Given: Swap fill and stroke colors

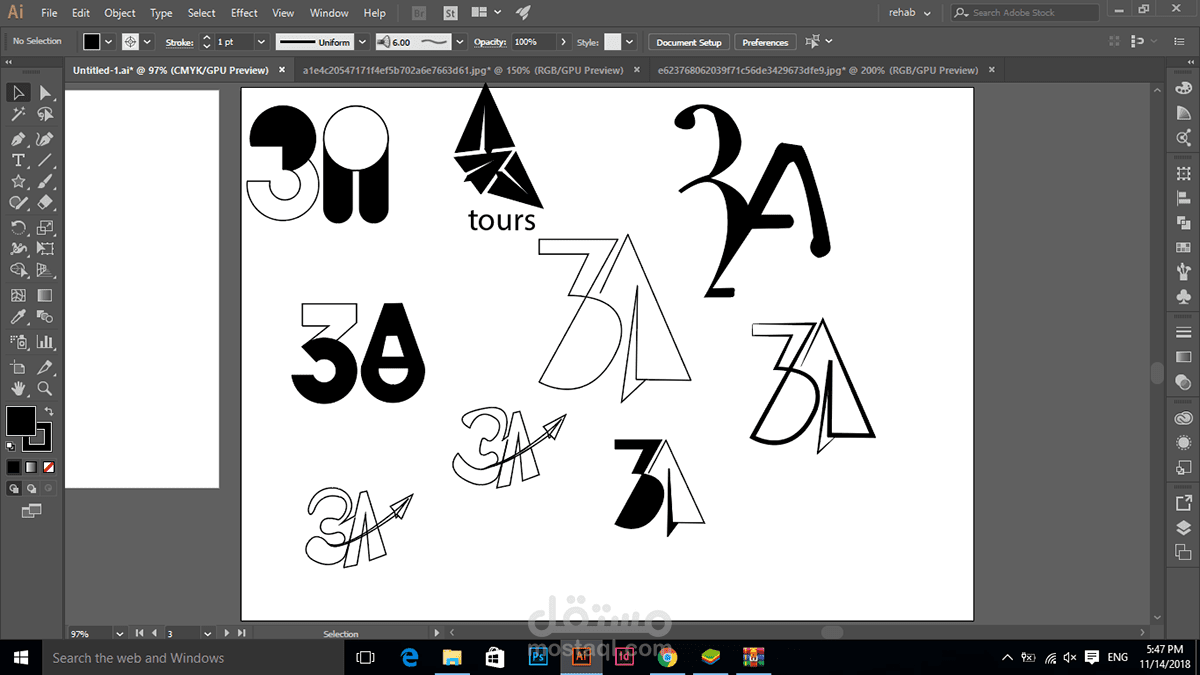Looking at the screenshot, I should pos(49,411).
